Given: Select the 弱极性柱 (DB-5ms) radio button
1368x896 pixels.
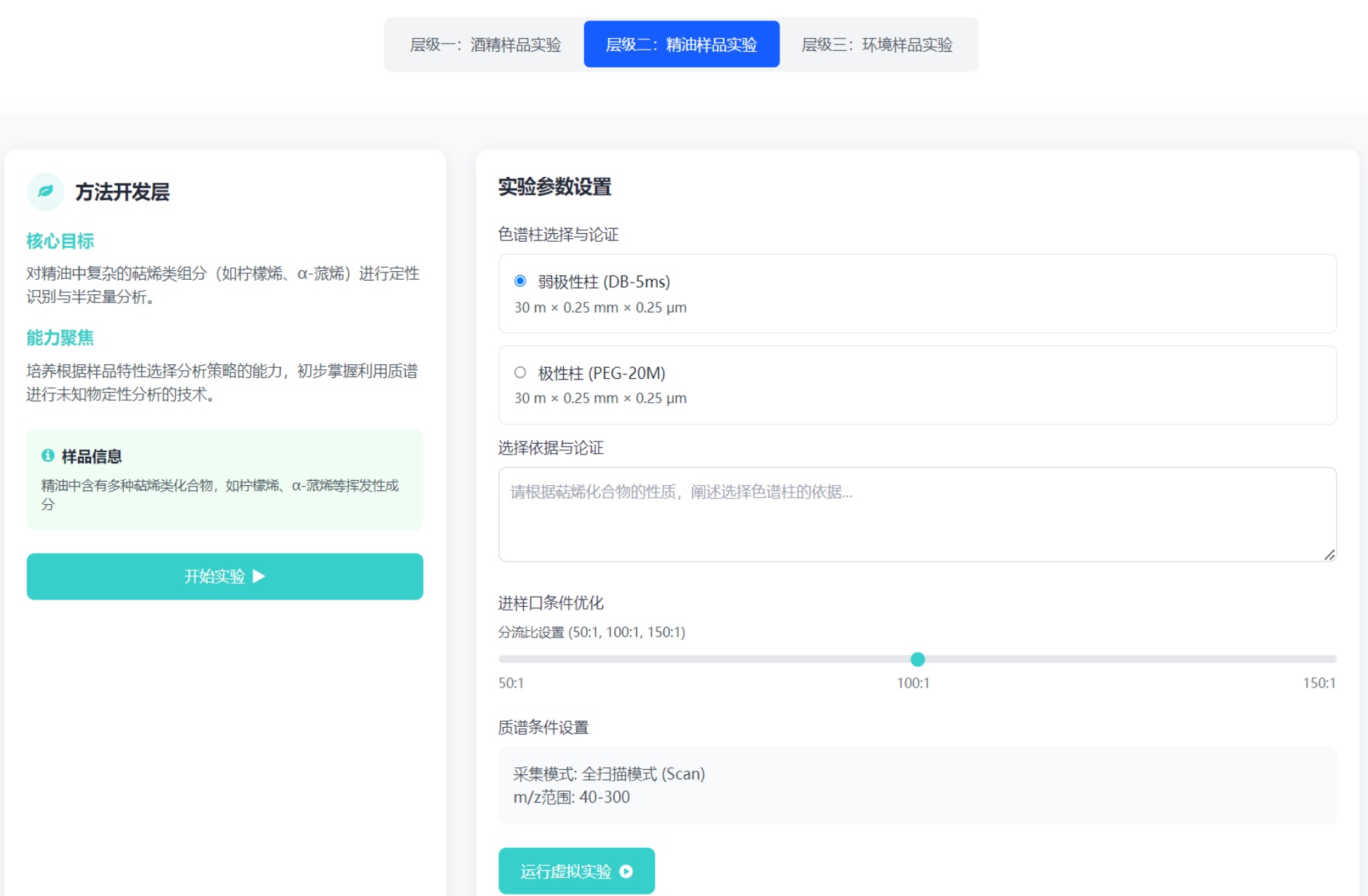Looking at the screenshot, I should click(520, 281).
